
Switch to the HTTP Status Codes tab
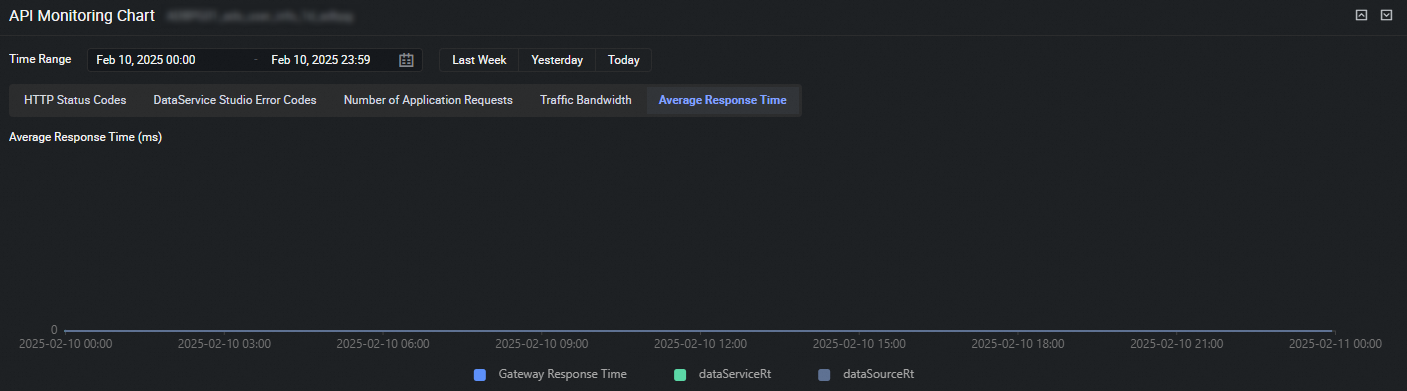pyautogui.click(x=75, y=100)
